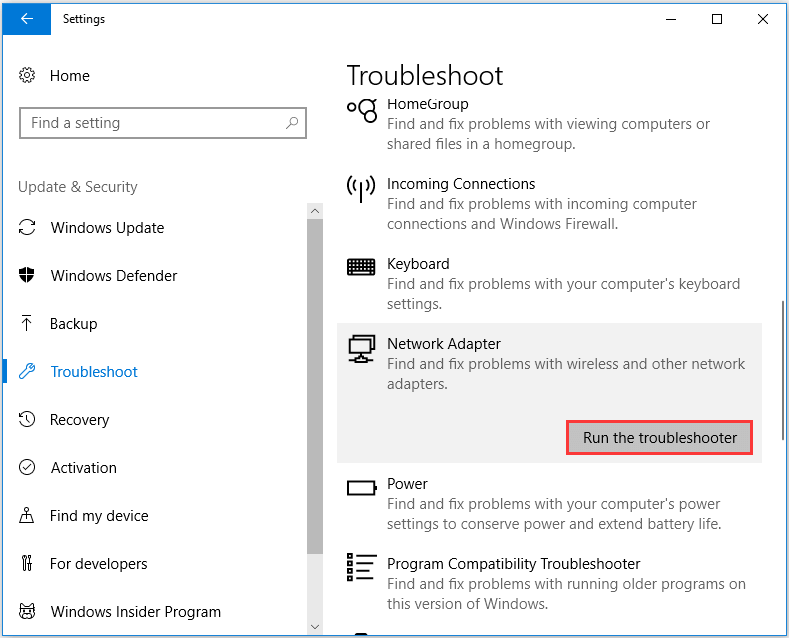Select the HomeGroup troubleshooter entry
Viewport: 789px width, 638px height.
point(549,126)
